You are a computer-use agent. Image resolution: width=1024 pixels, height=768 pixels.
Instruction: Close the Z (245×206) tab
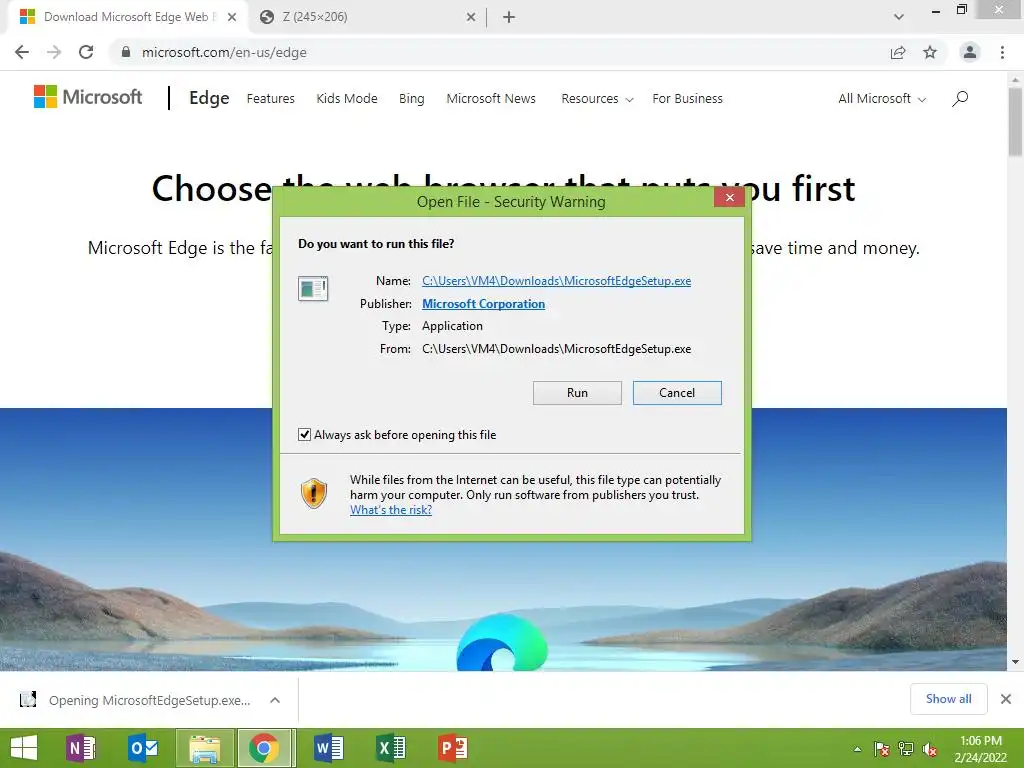[471, 17]
